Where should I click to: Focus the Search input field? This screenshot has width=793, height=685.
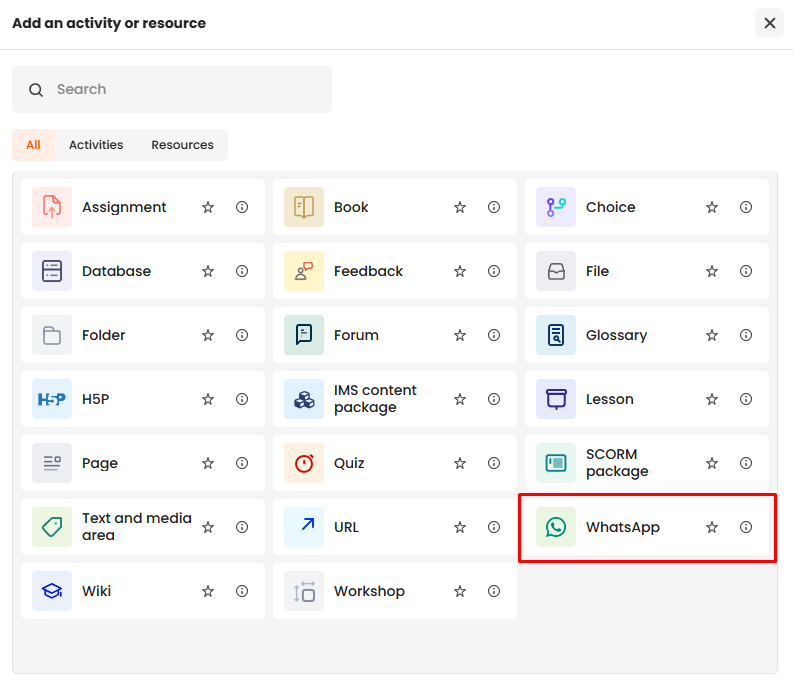pos(172,90)
